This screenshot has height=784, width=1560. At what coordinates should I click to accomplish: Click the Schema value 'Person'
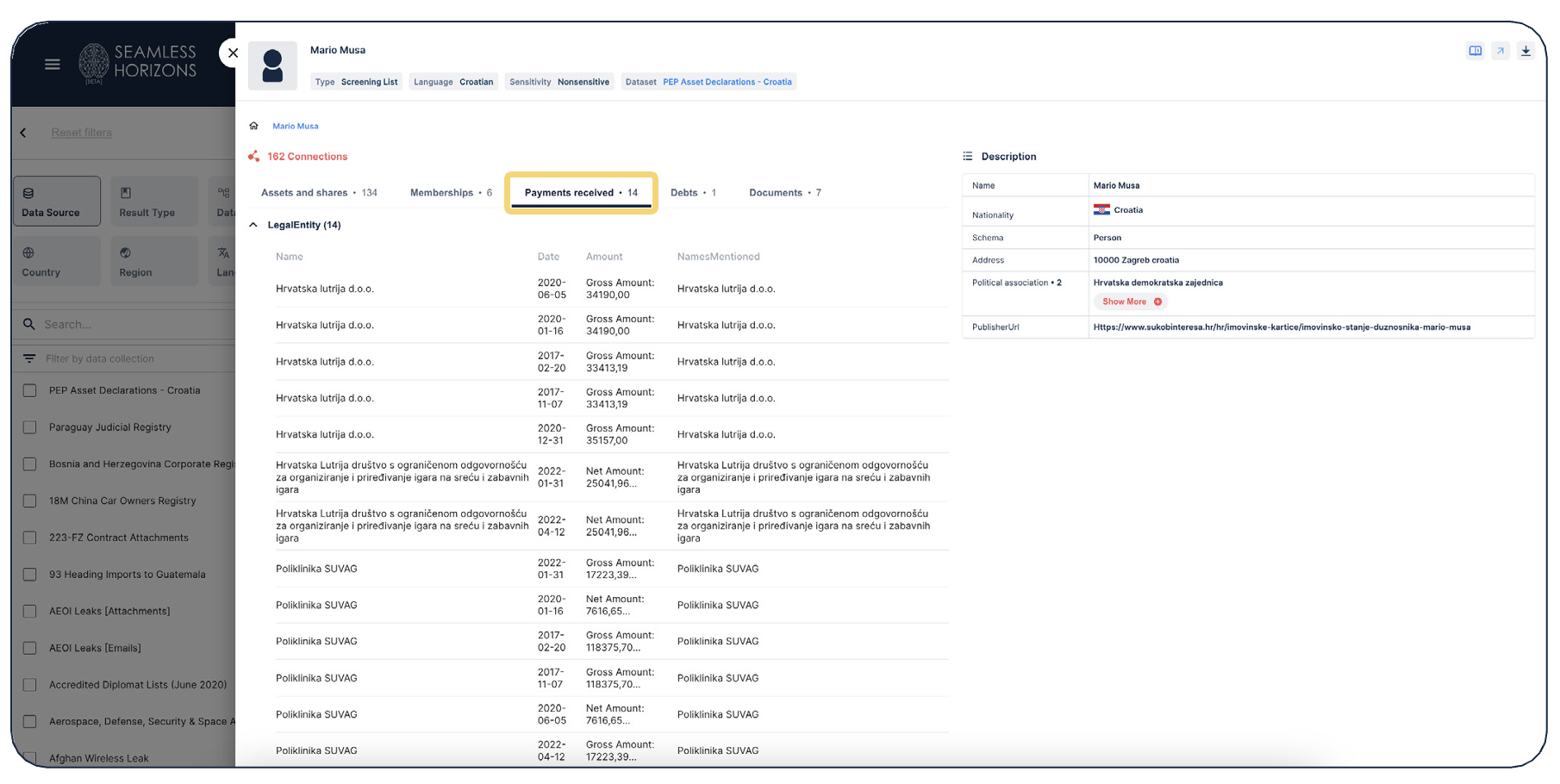(1107, 238)
